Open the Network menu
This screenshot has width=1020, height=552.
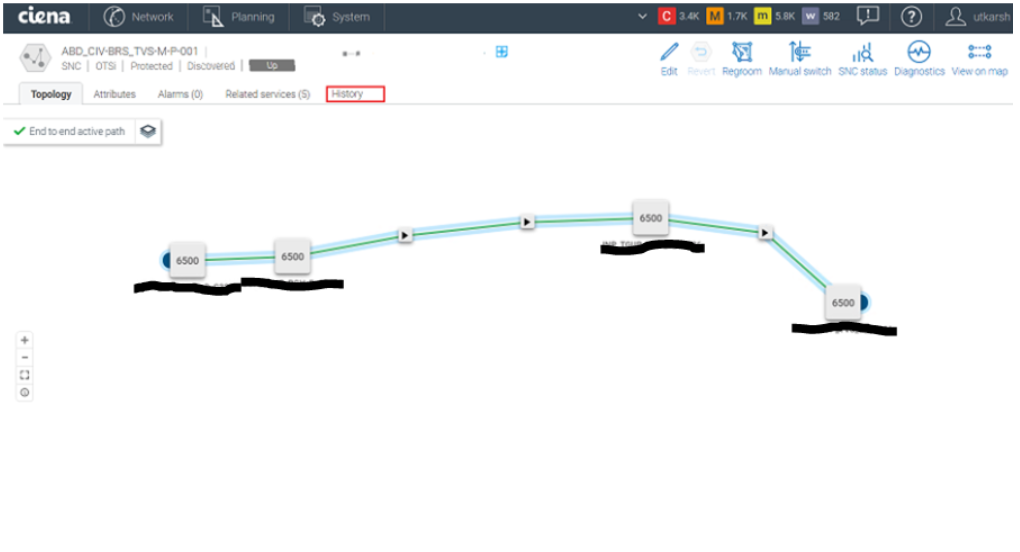(139, 17)
